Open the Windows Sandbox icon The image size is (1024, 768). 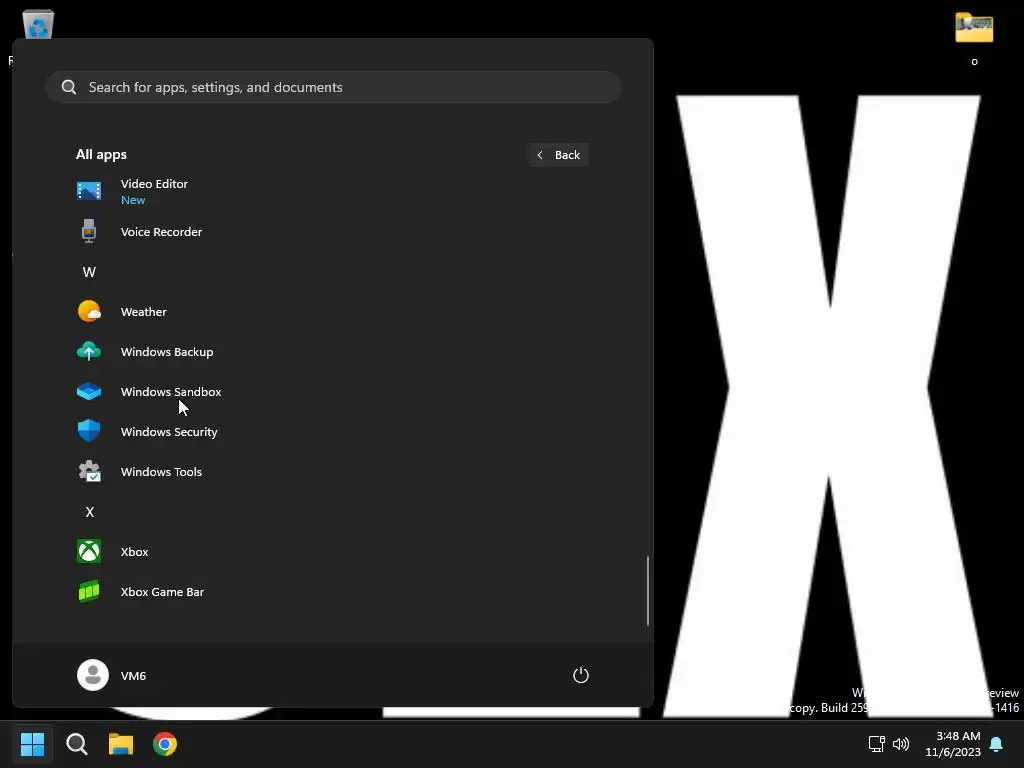click(x=89, y=391)
